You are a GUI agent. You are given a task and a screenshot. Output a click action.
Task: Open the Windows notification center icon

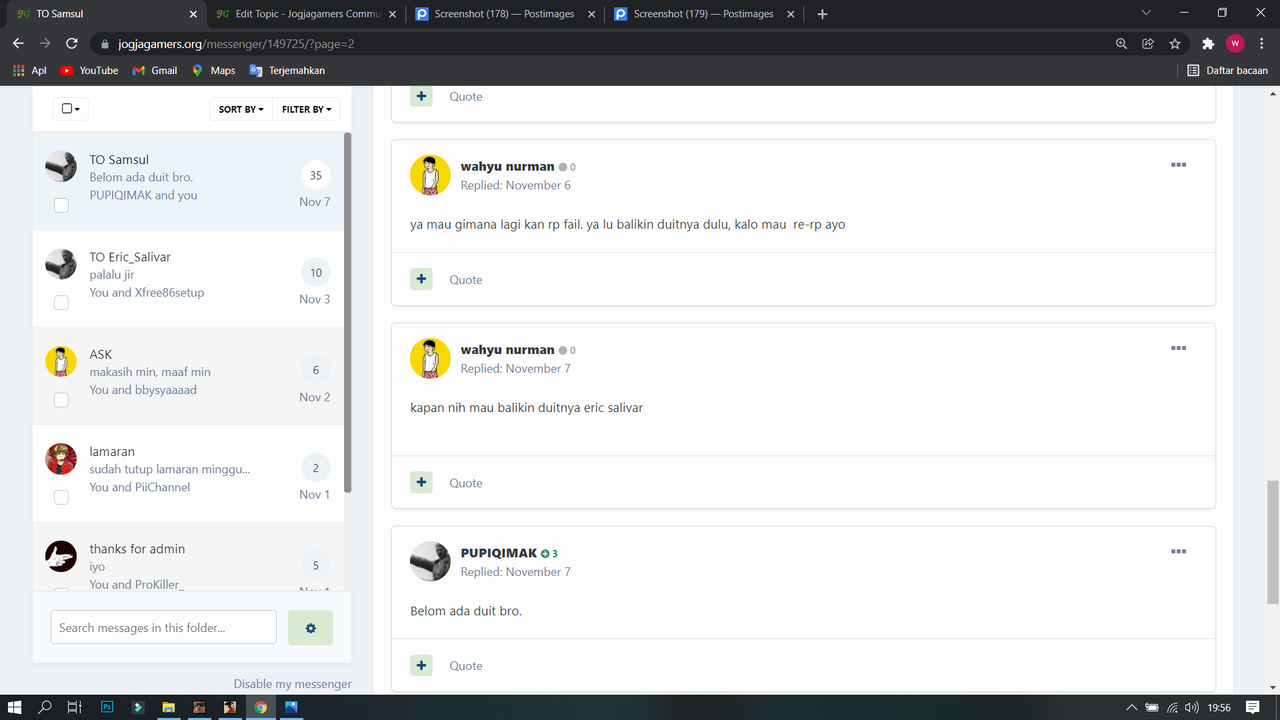1253,707
